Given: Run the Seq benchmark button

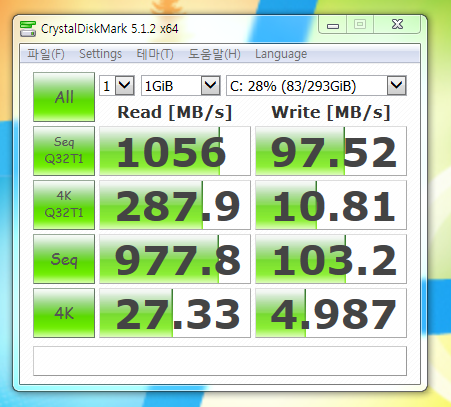Looking at the screenshot, I should (x=64, y=259).
